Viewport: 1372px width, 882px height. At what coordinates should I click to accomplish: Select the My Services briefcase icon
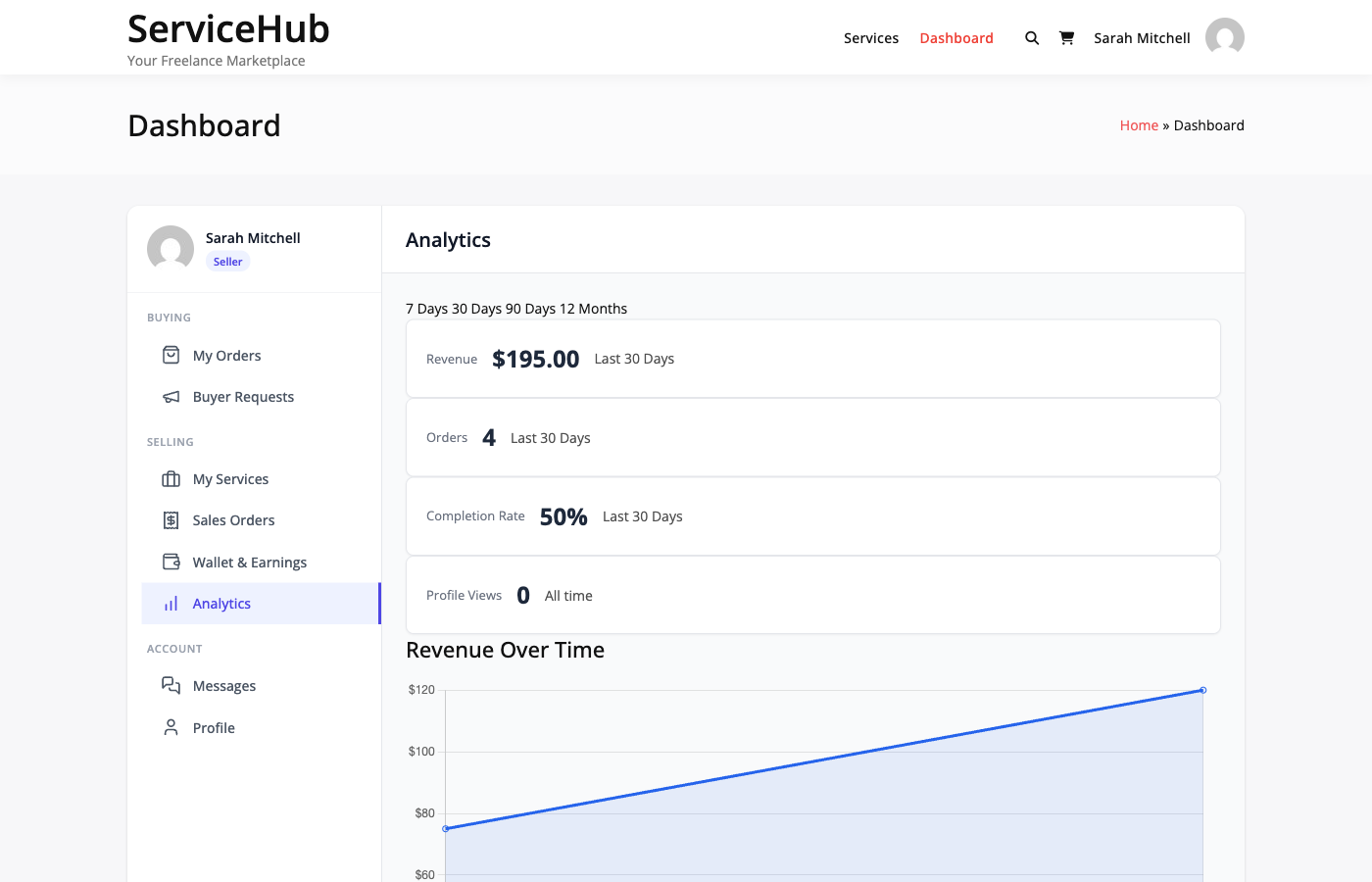[x=171, y=478]
